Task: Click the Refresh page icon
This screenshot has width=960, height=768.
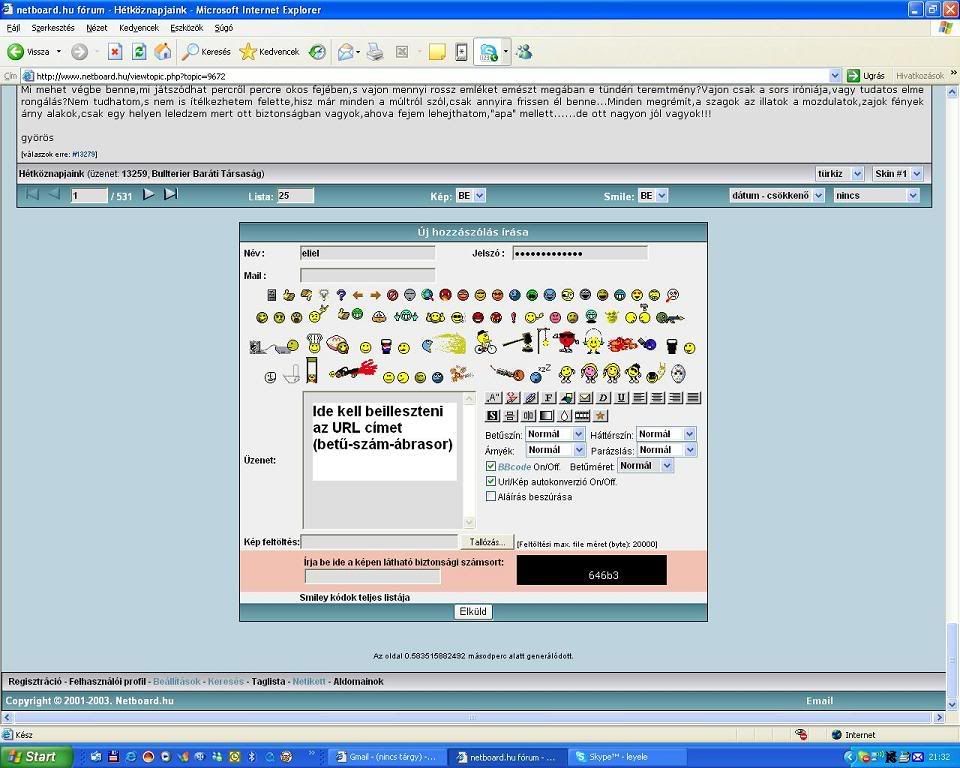Action: click(x=139, y=52)
